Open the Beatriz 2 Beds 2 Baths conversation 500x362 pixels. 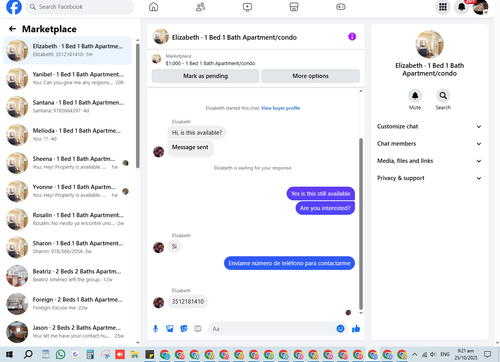point(67,276)
